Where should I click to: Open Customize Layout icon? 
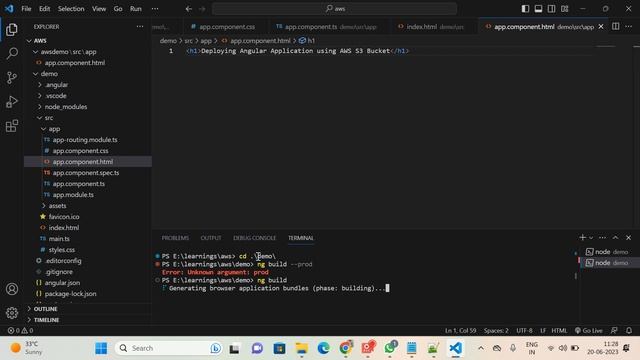point(564,9)
